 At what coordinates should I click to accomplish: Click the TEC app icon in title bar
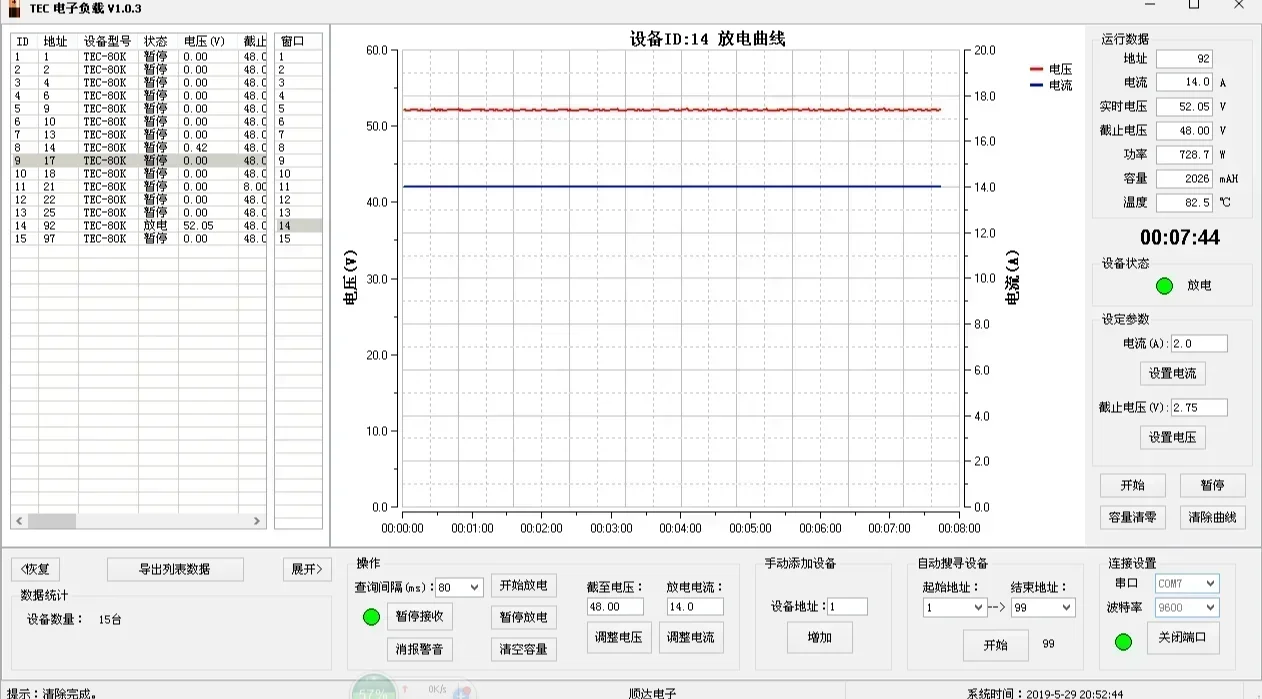click(x=13, y=8)
